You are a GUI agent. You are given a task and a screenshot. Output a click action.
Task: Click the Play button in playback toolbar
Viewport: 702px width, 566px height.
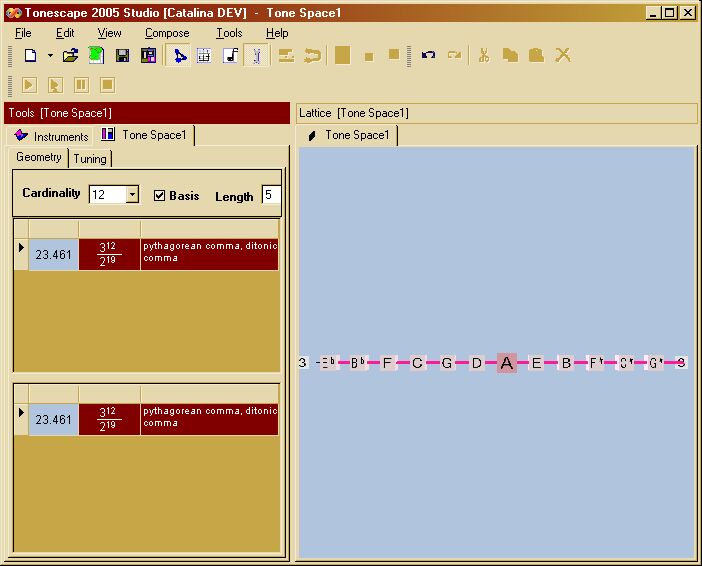[x=29, y=85]
